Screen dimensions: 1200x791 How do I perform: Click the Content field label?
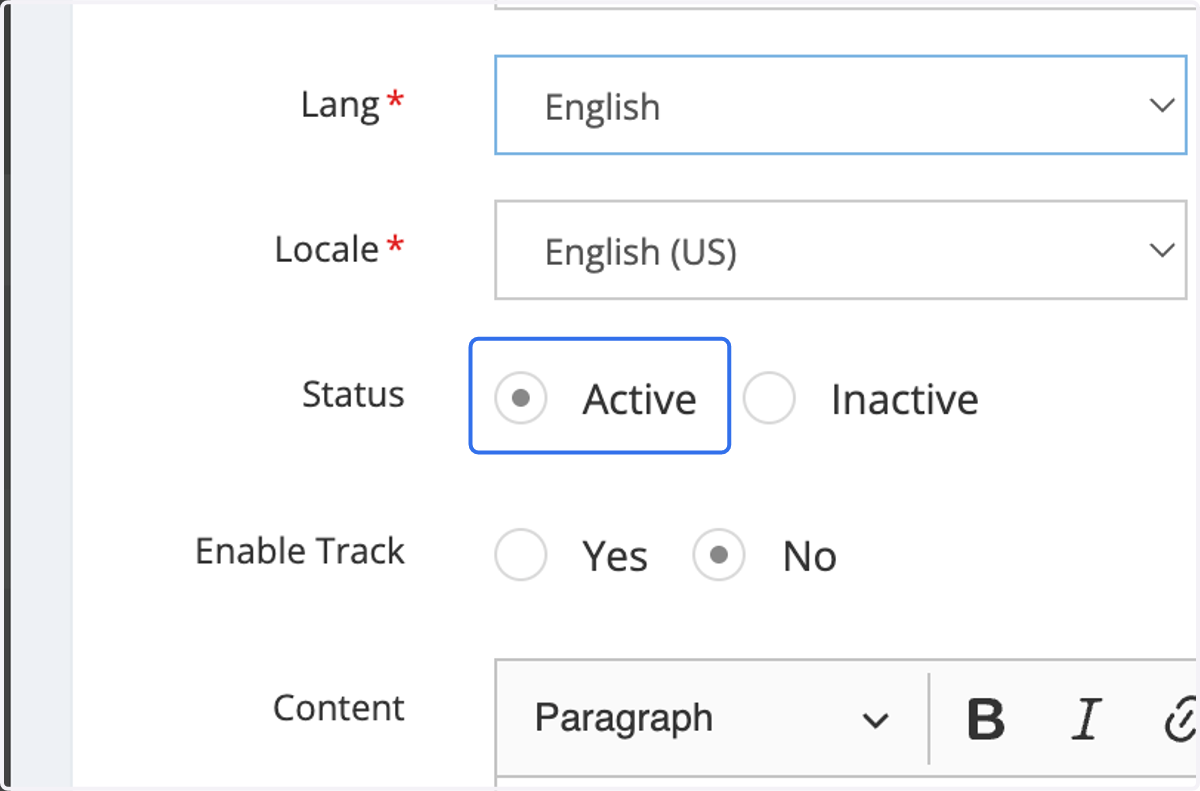click(339, 708)
